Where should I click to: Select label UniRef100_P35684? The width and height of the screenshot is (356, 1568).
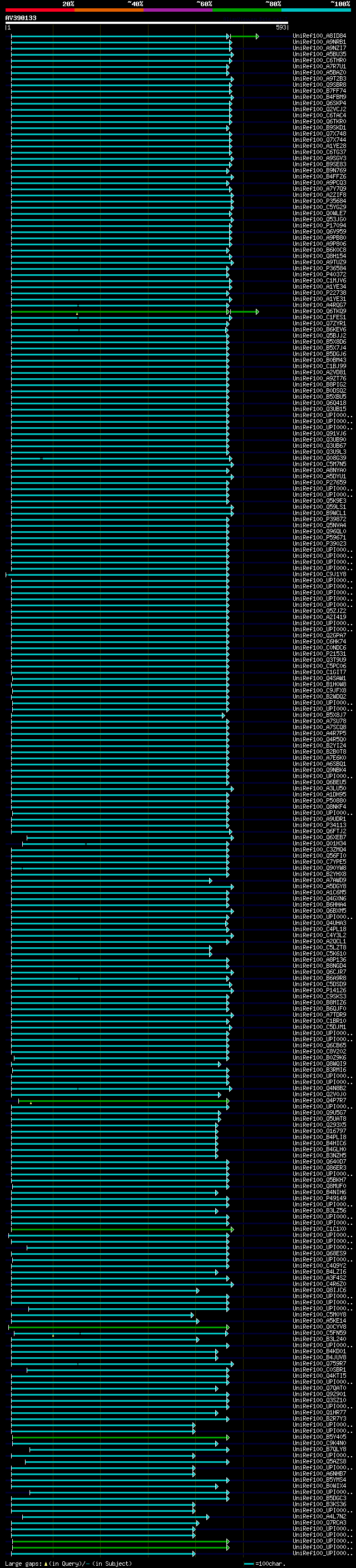click(319, 201)
